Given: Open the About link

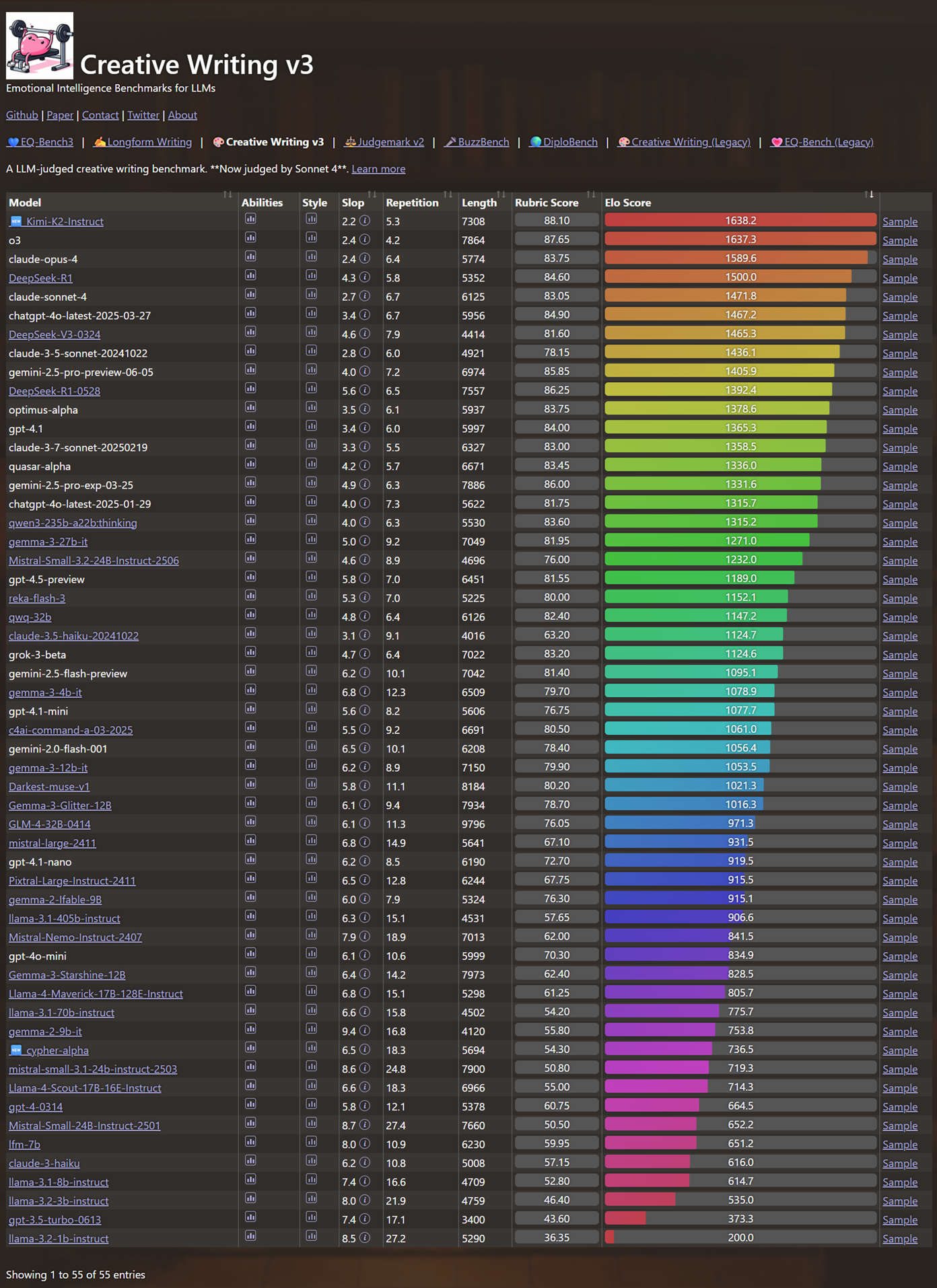Looking at the screenshot, I should [182, 115].
